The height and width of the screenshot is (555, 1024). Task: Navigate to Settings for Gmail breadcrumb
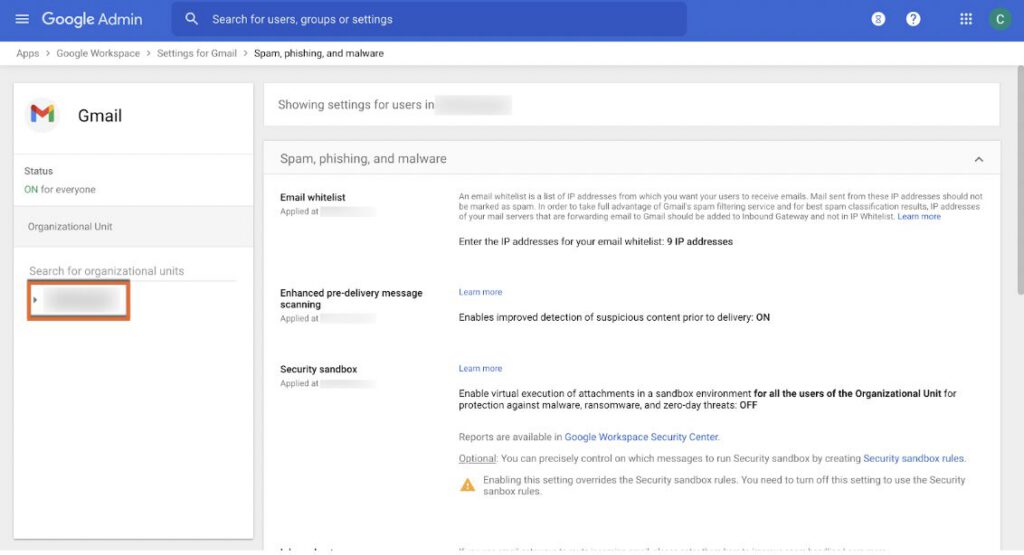196,53
